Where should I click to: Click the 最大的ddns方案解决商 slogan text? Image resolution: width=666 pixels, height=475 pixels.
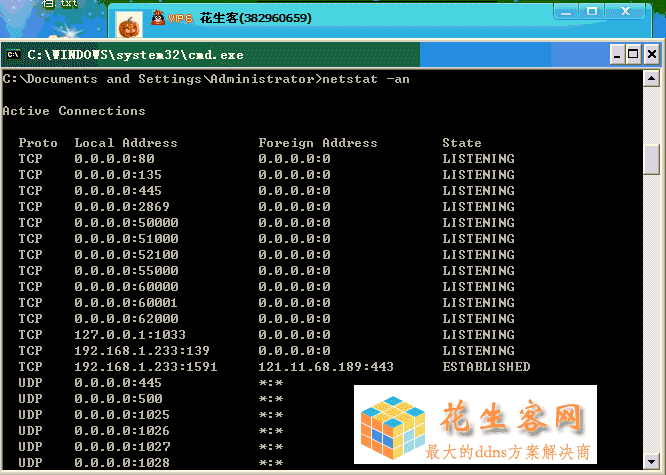coord(508,452)
